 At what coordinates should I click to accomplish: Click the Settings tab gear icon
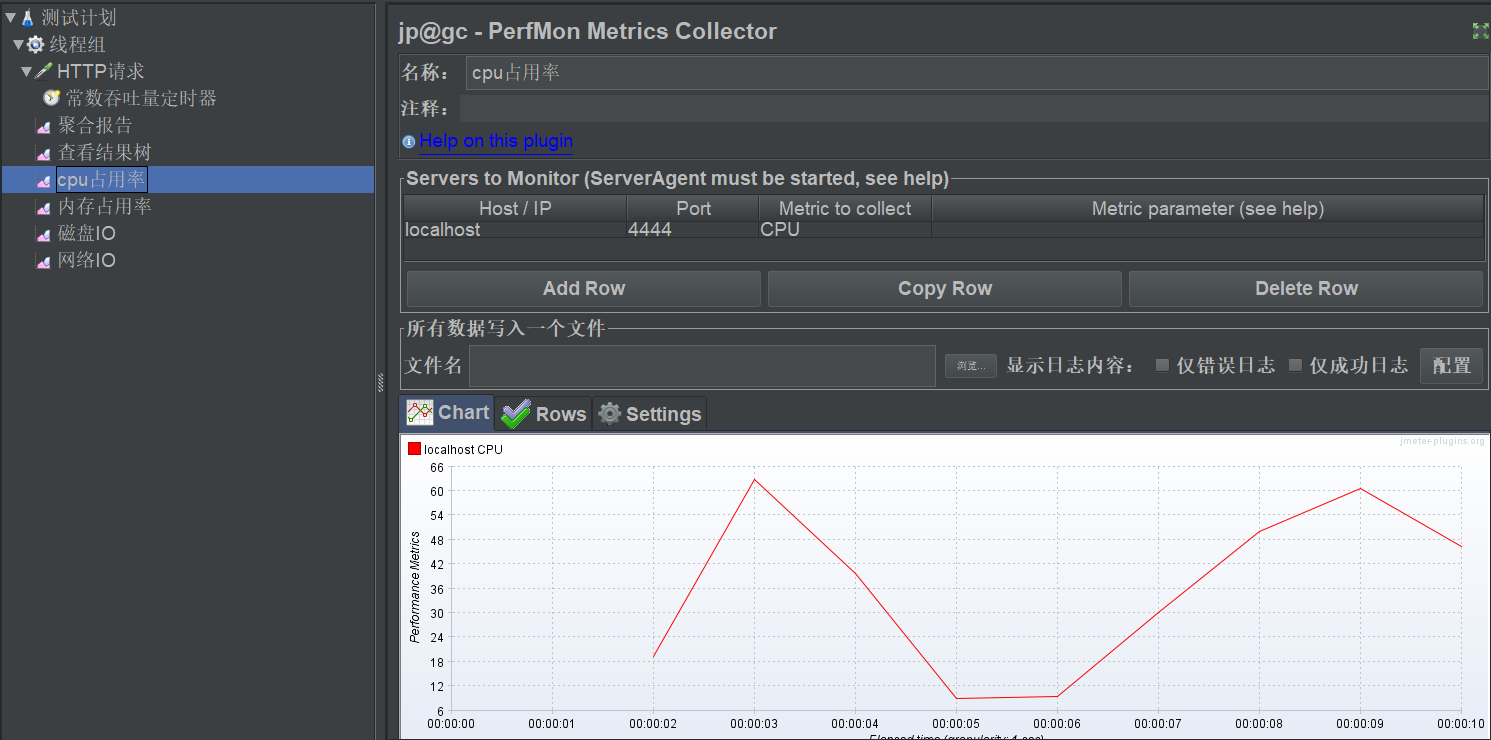click(609, 414)
